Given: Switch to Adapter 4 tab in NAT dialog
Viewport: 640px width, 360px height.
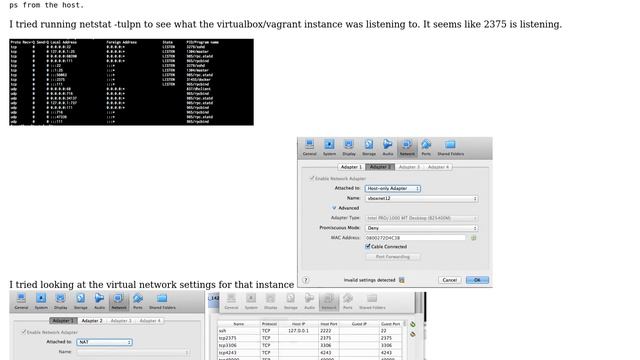Looking at the screenshot, I should (x=150, y=321).
